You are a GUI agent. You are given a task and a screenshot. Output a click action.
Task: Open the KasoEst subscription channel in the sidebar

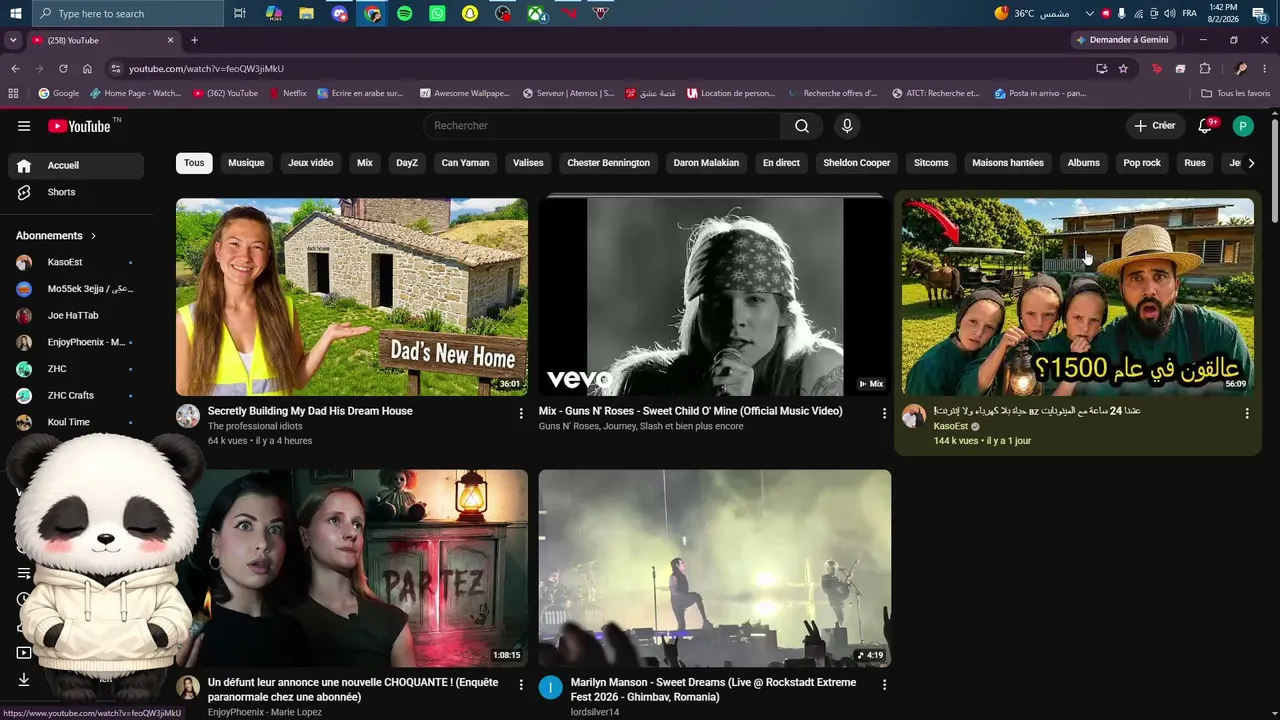(76, 262)
